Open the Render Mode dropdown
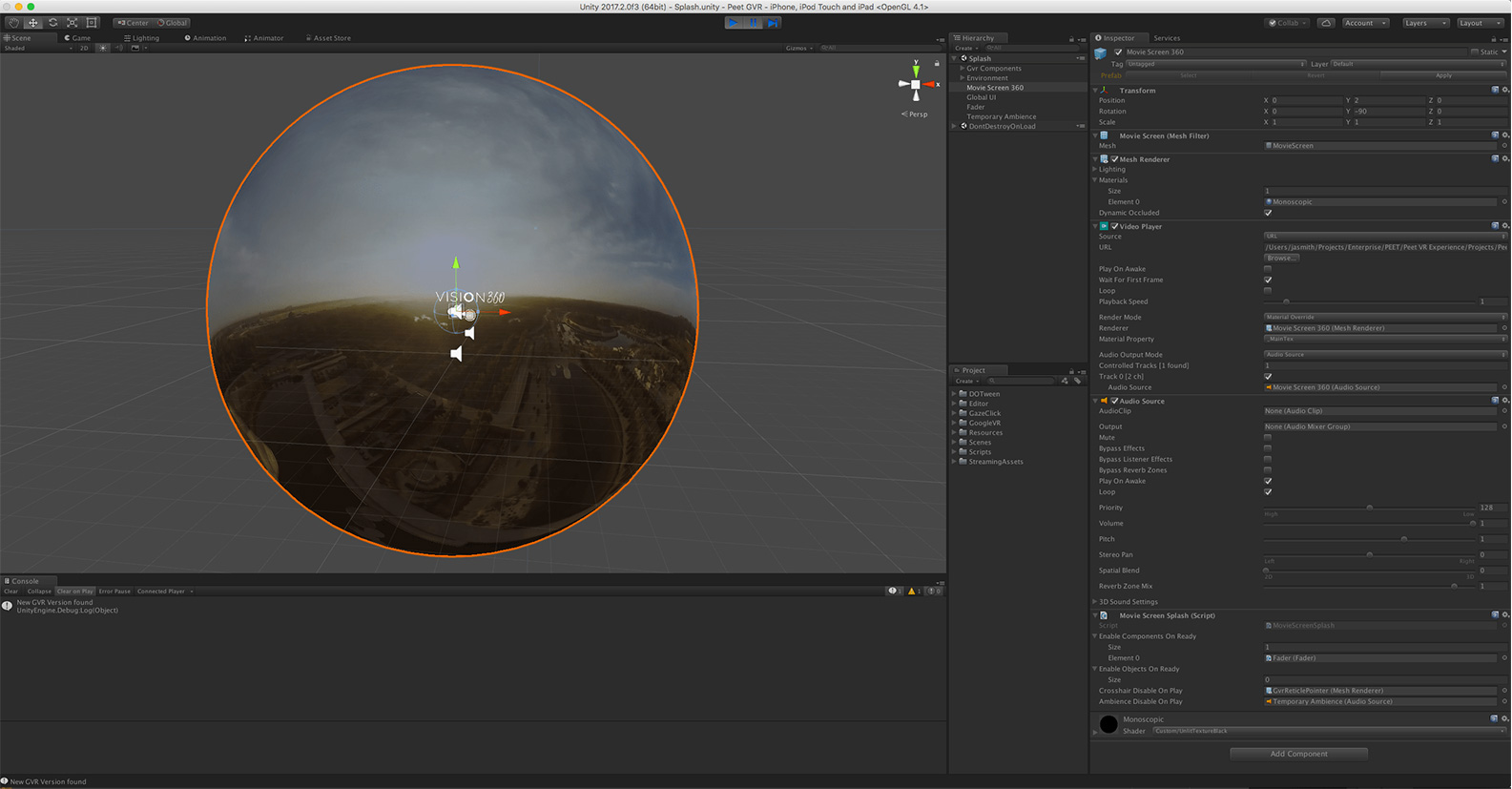 (1383, 317)
